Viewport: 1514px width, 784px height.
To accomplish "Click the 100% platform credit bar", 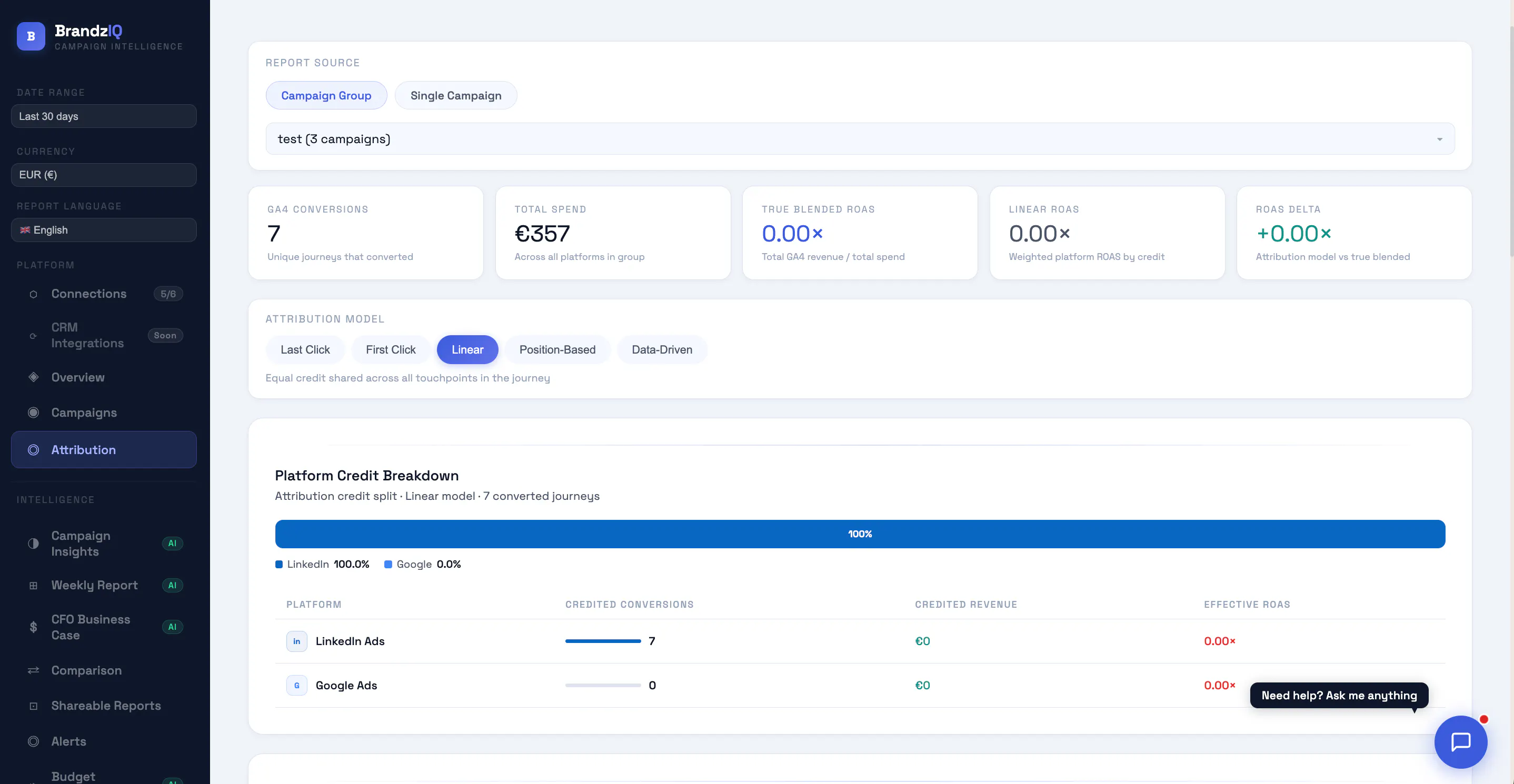I will pos(860,535).
